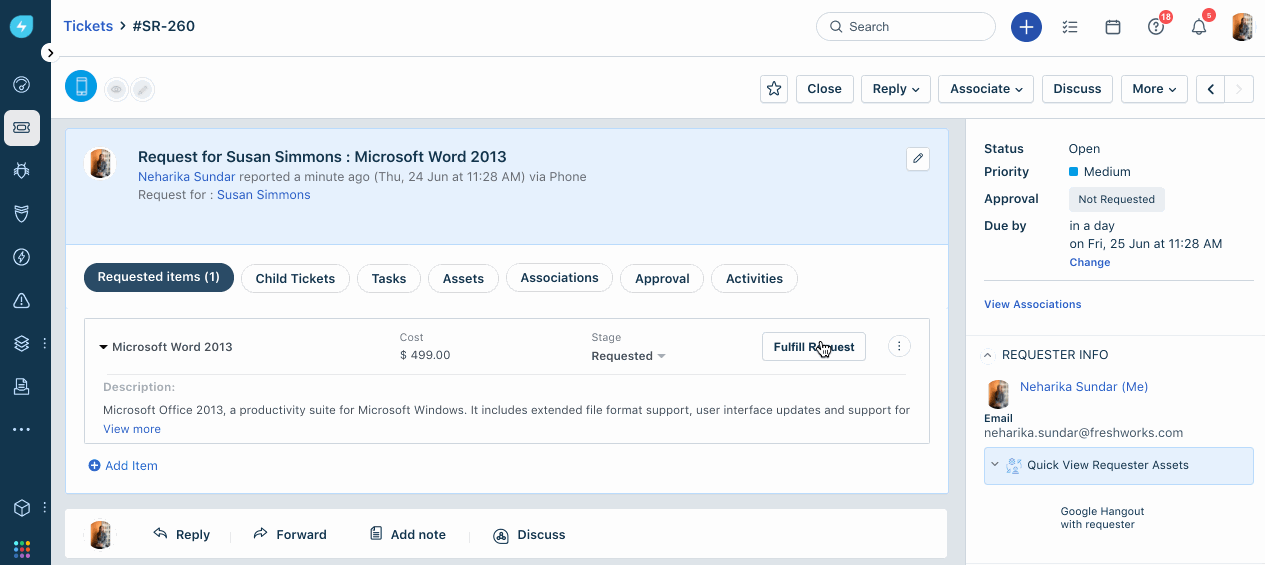
Task: Click Reply in the bottom action bar
Action: pos(181,535)
